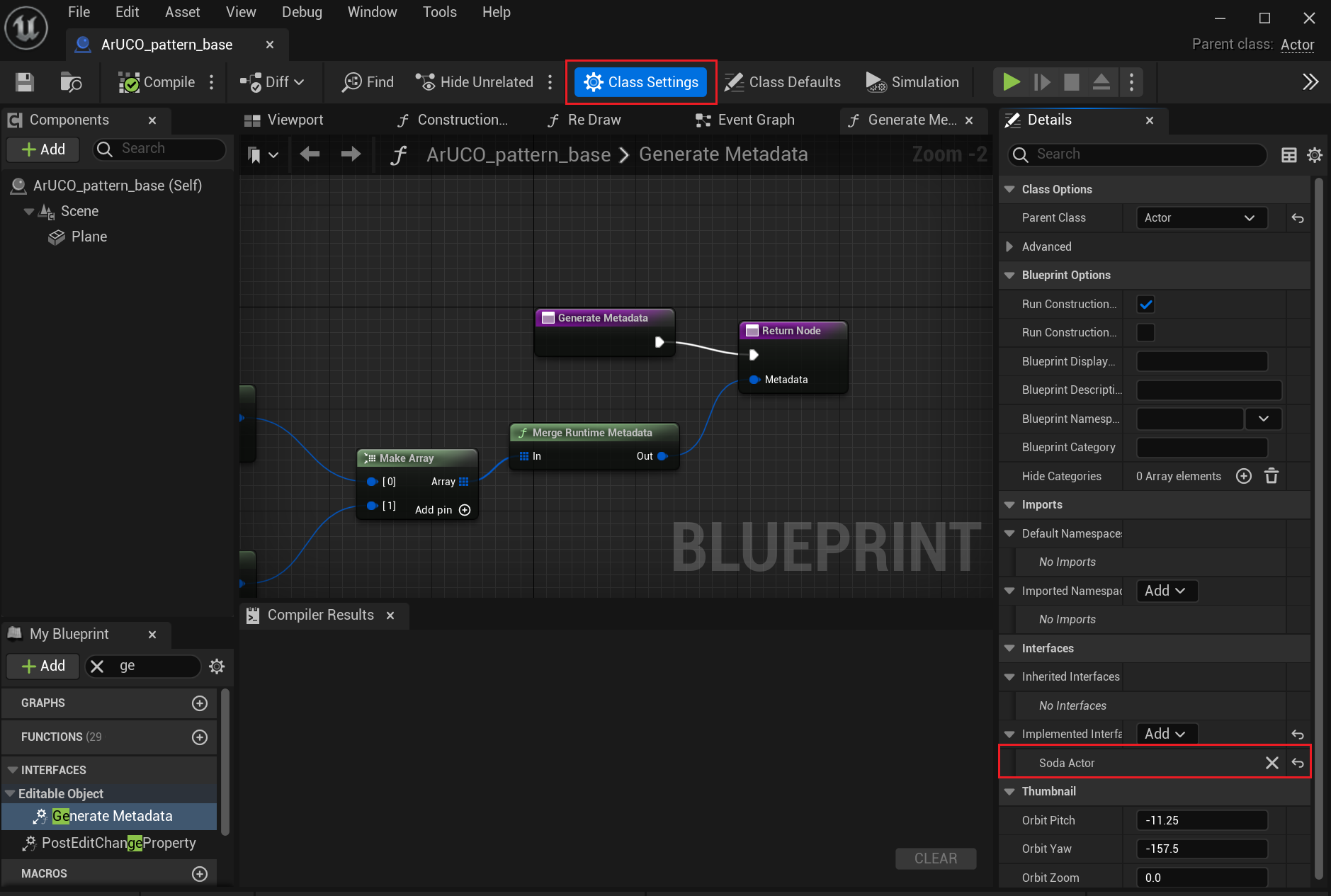Open Hide Unrelated options dots

click(x=550, y=82)
